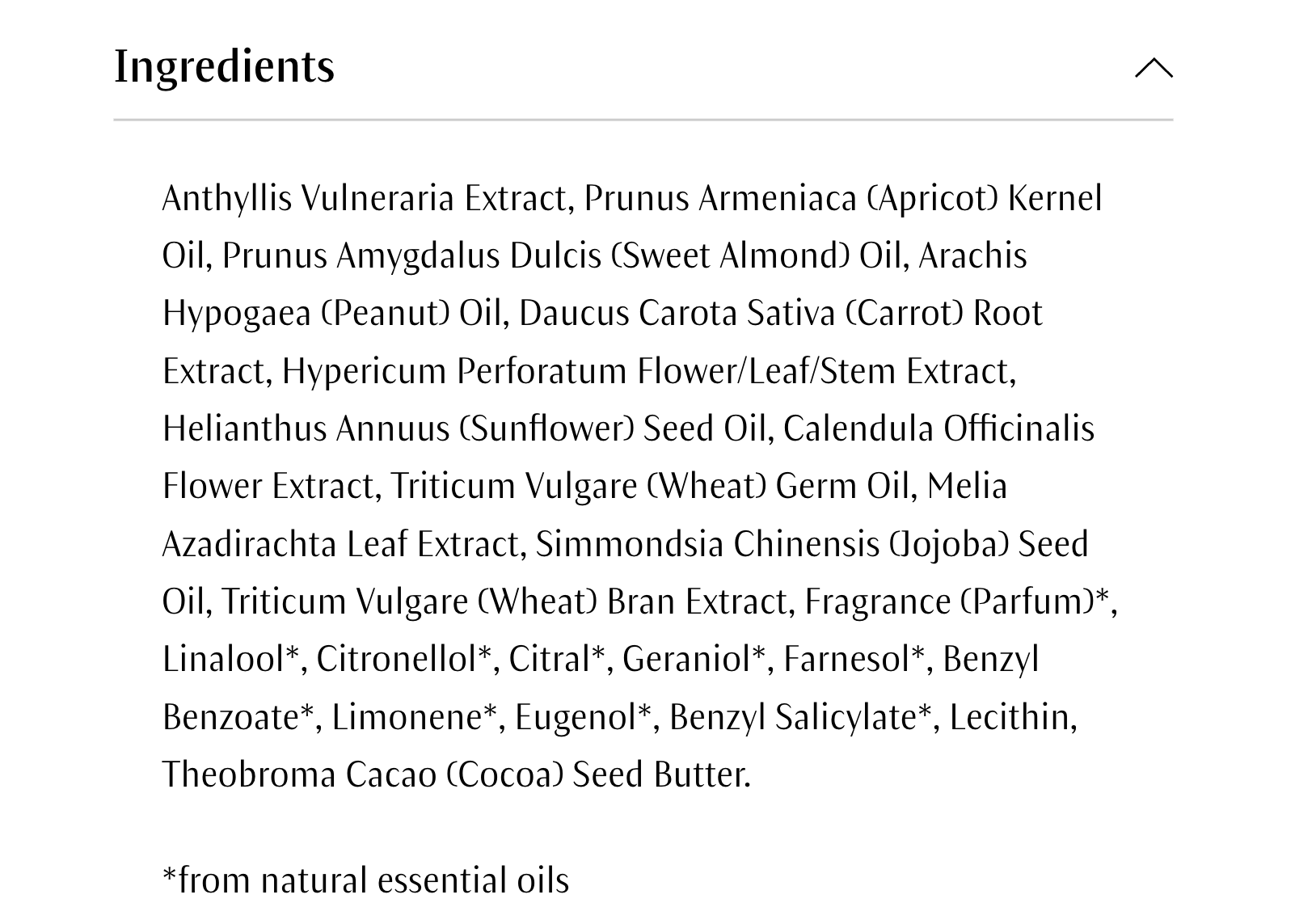Click the Bran Extract text
Screen dimensions: 1316x920
[x=700, y=602]
